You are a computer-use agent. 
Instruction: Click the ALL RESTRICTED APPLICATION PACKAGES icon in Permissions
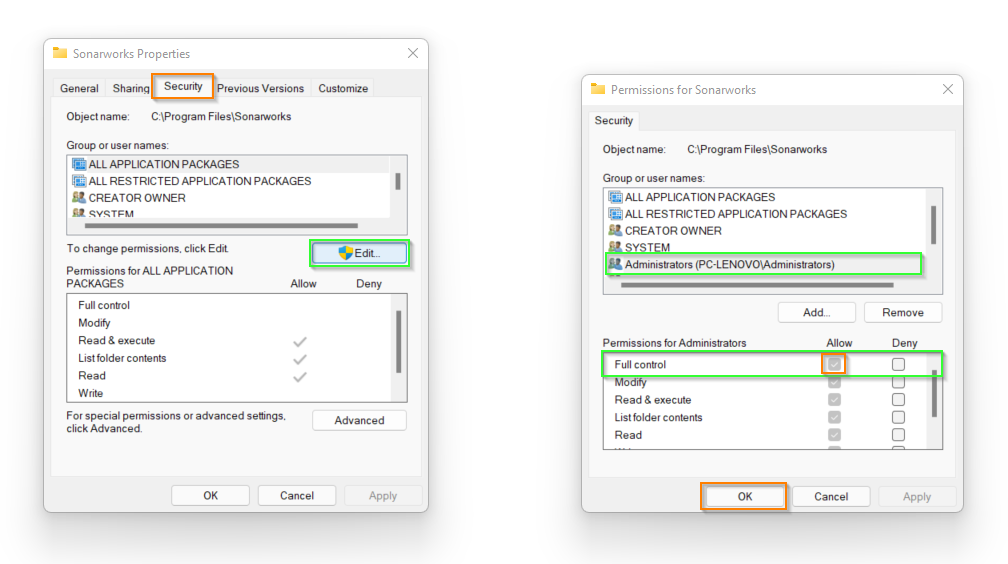point(615,214)
